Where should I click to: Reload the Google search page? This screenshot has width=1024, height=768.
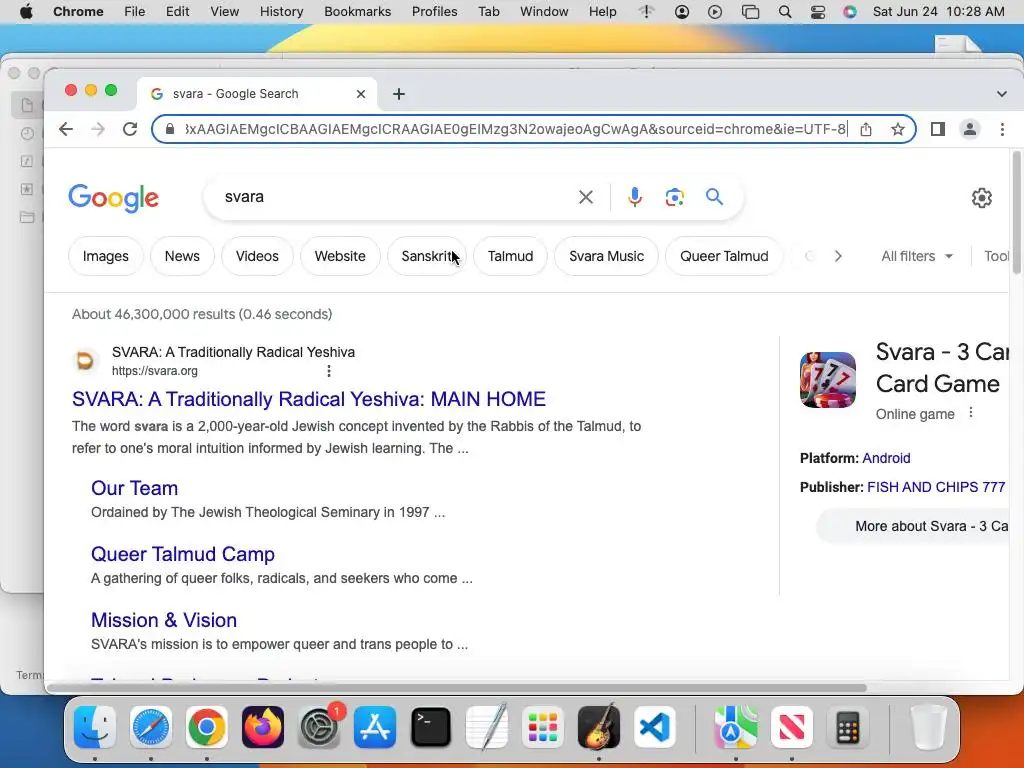(x=130, y=129)
